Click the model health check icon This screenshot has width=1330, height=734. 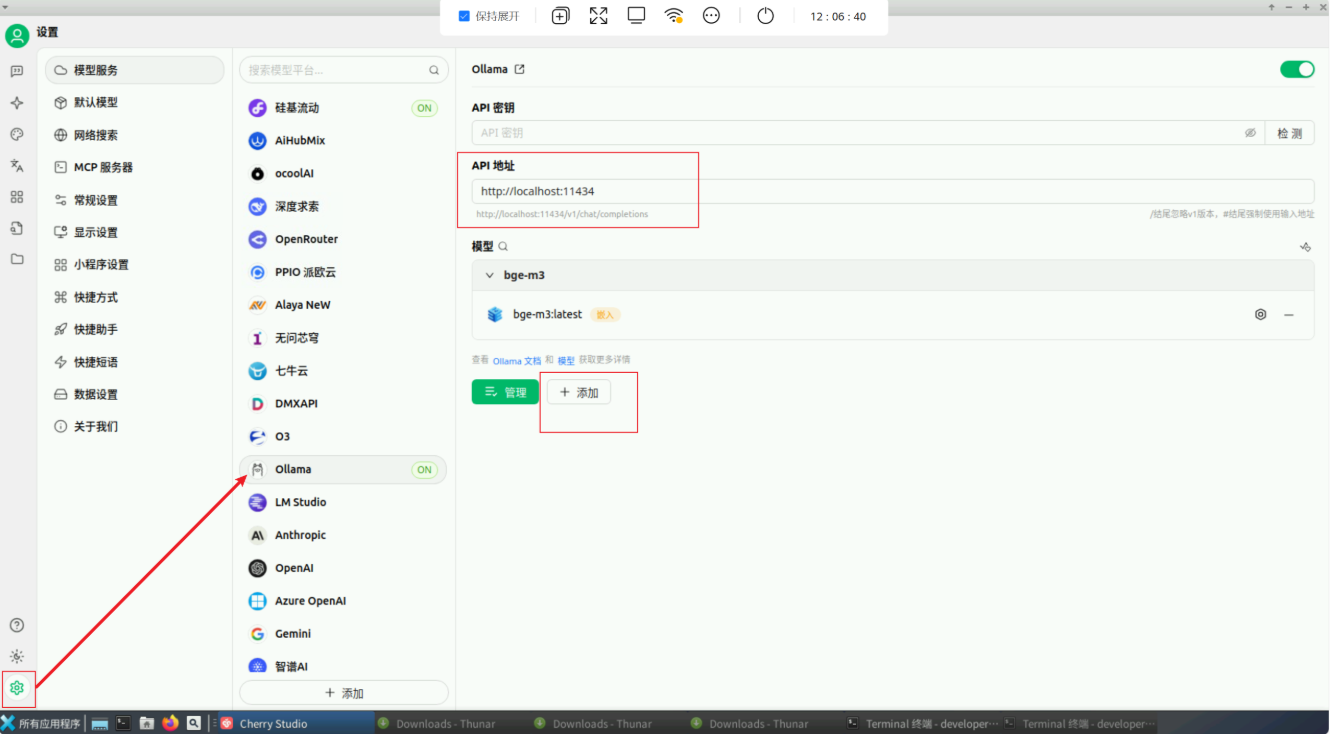pyautogui.click(x=1305, y=246)
